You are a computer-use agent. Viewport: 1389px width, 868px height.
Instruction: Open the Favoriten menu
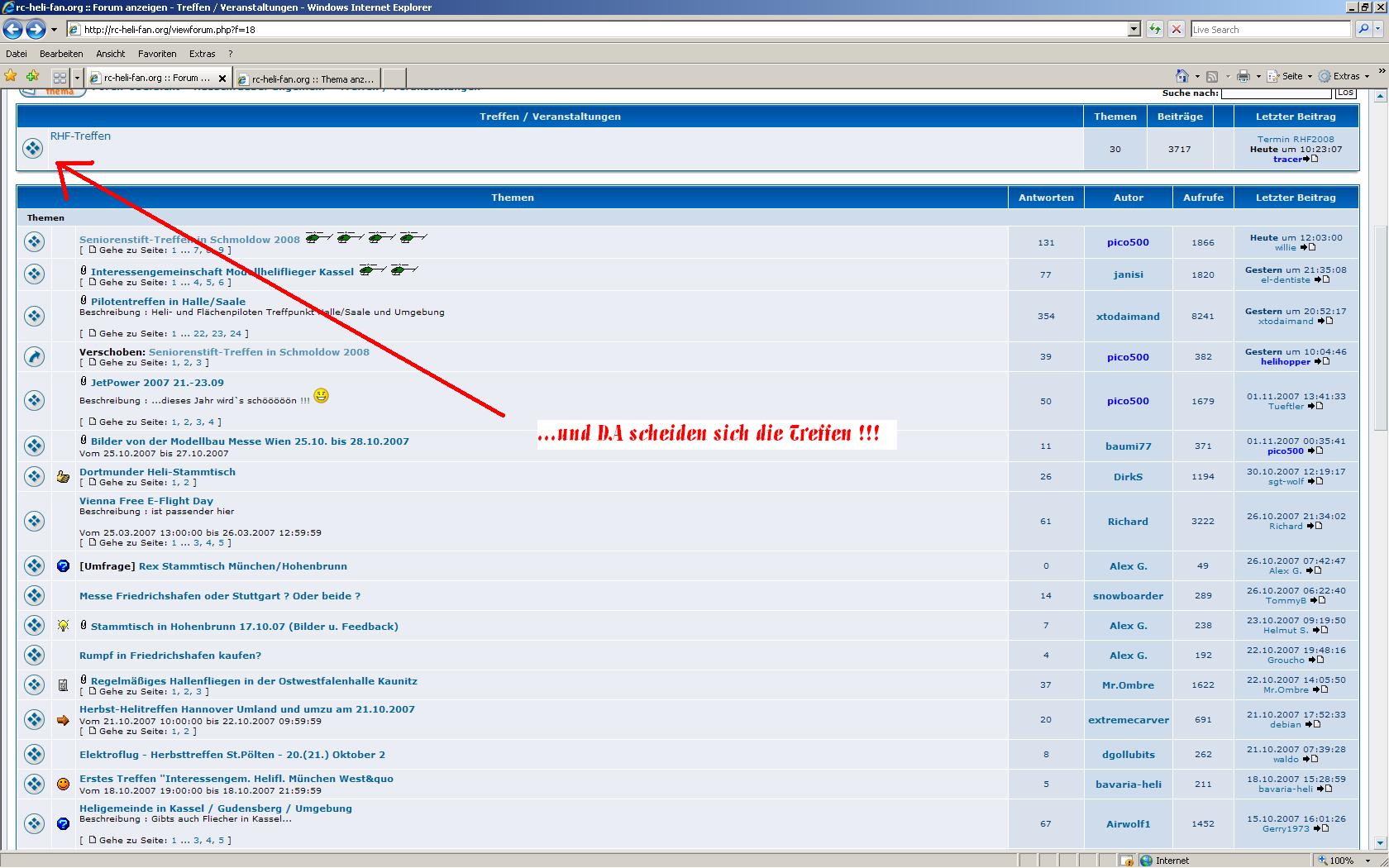coord(157,54)
